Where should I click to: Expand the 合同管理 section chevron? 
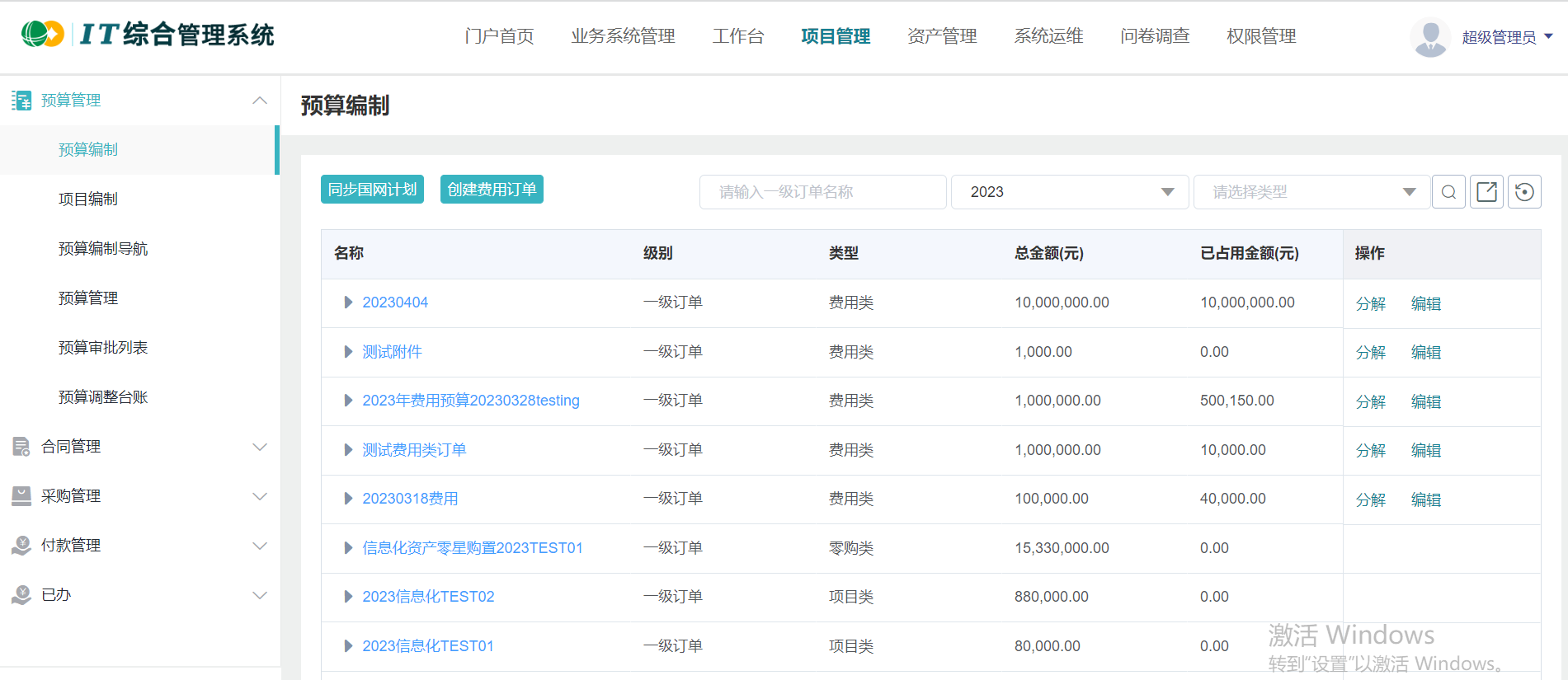pyautogui.click(x=260, y=447)
